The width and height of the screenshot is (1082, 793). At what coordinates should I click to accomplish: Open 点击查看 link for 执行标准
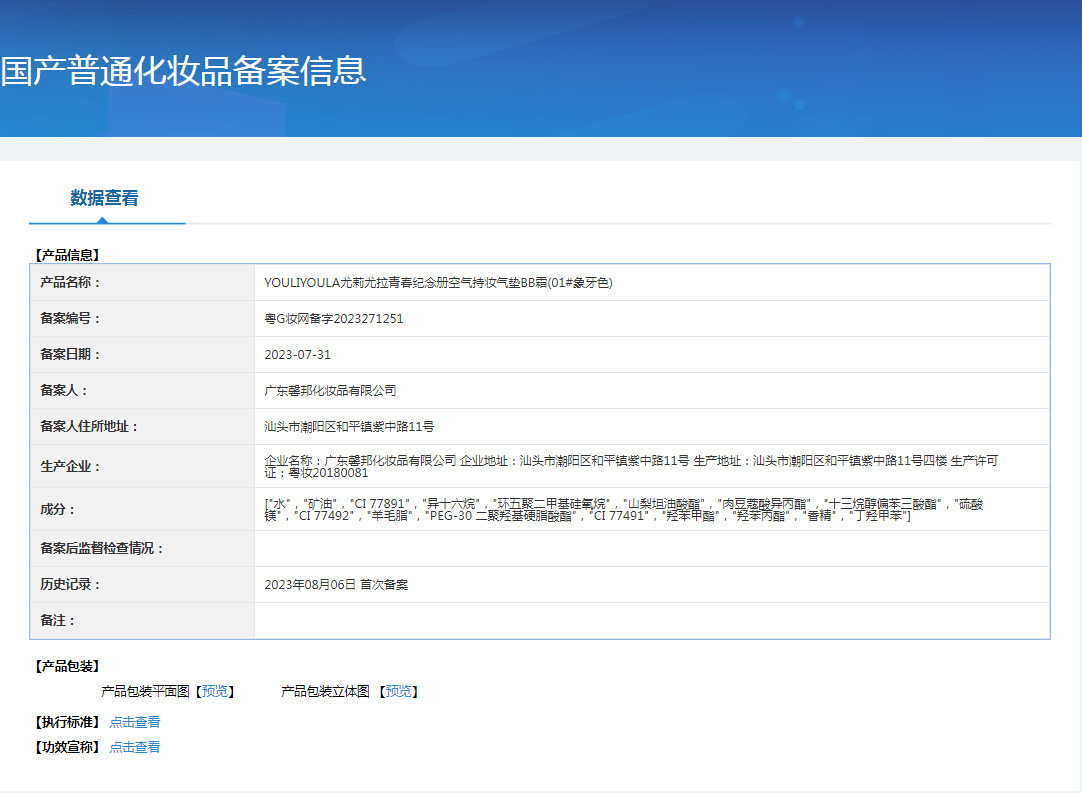pos(135,722)
